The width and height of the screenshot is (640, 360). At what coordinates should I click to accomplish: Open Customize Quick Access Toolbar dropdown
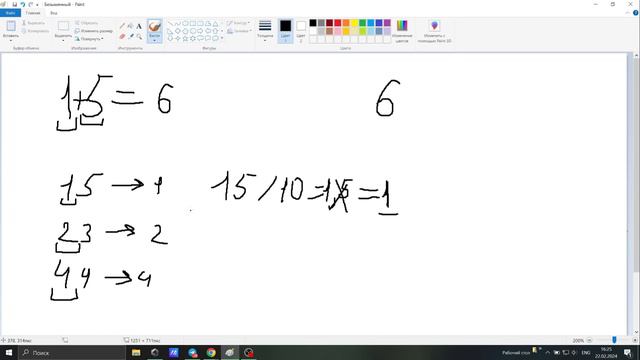(x=38, y=4)
